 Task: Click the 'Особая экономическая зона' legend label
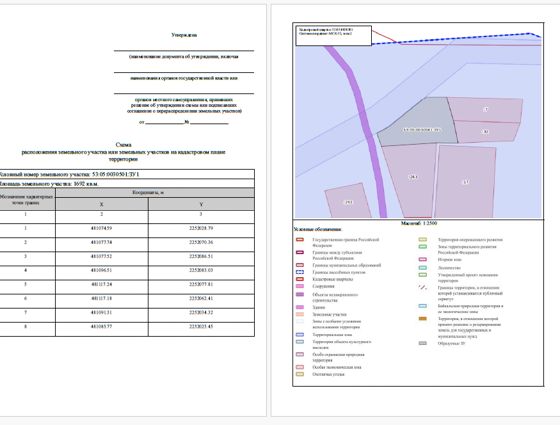tap(337, 367)
